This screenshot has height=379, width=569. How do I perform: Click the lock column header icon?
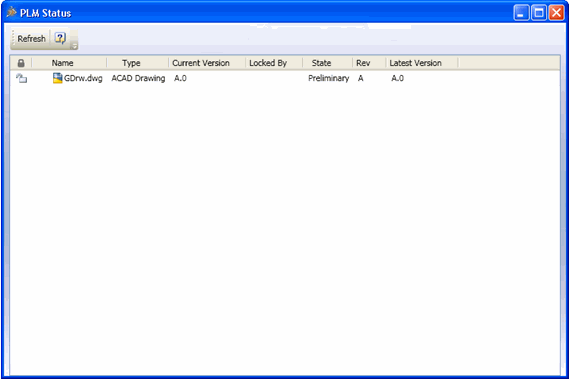point(21,63)
